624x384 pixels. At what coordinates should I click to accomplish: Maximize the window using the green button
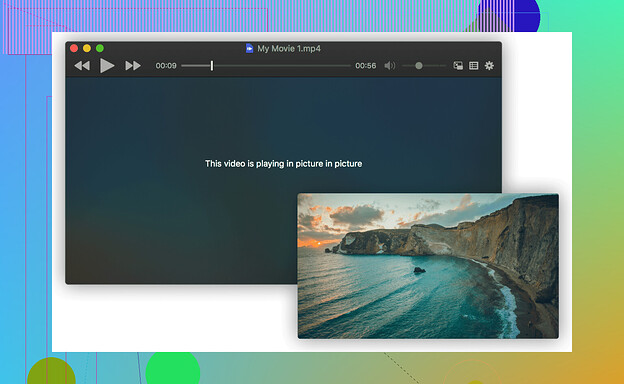100,48
